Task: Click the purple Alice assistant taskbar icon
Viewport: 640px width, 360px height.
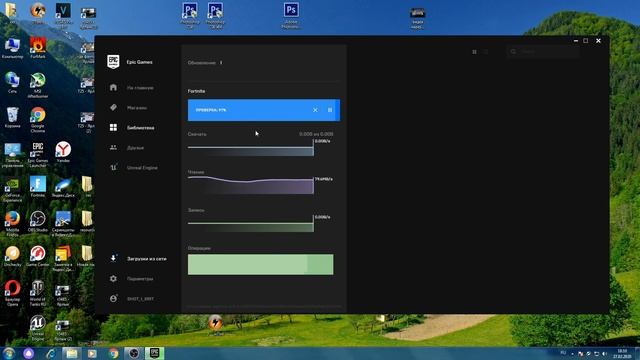Action: click(x=28, y=353)
